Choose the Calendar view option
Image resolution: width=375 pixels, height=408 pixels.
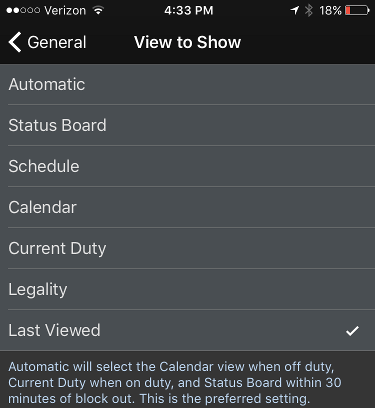(187, 207)
